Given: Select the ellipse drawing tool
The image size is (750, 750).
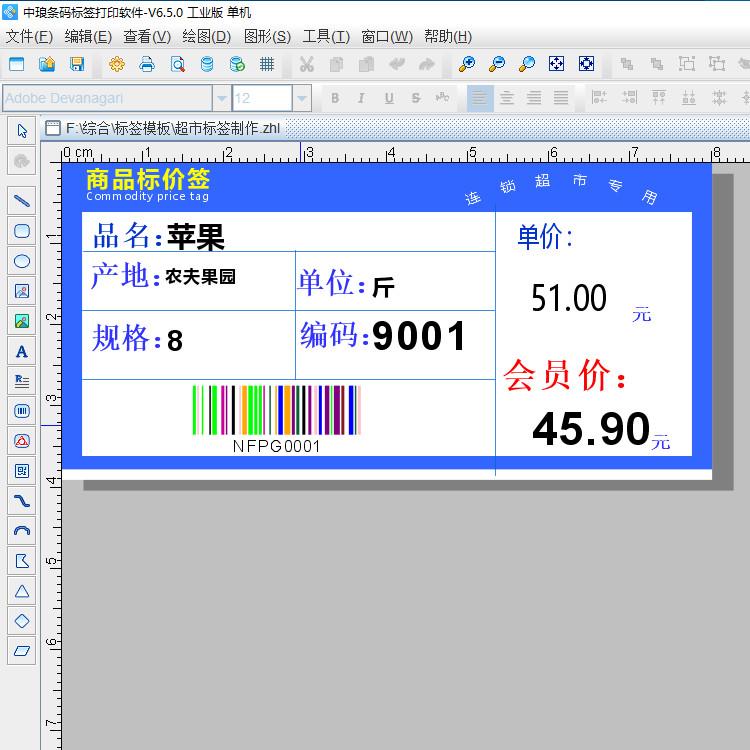Looking at the screenshot, I should (22, 261).
